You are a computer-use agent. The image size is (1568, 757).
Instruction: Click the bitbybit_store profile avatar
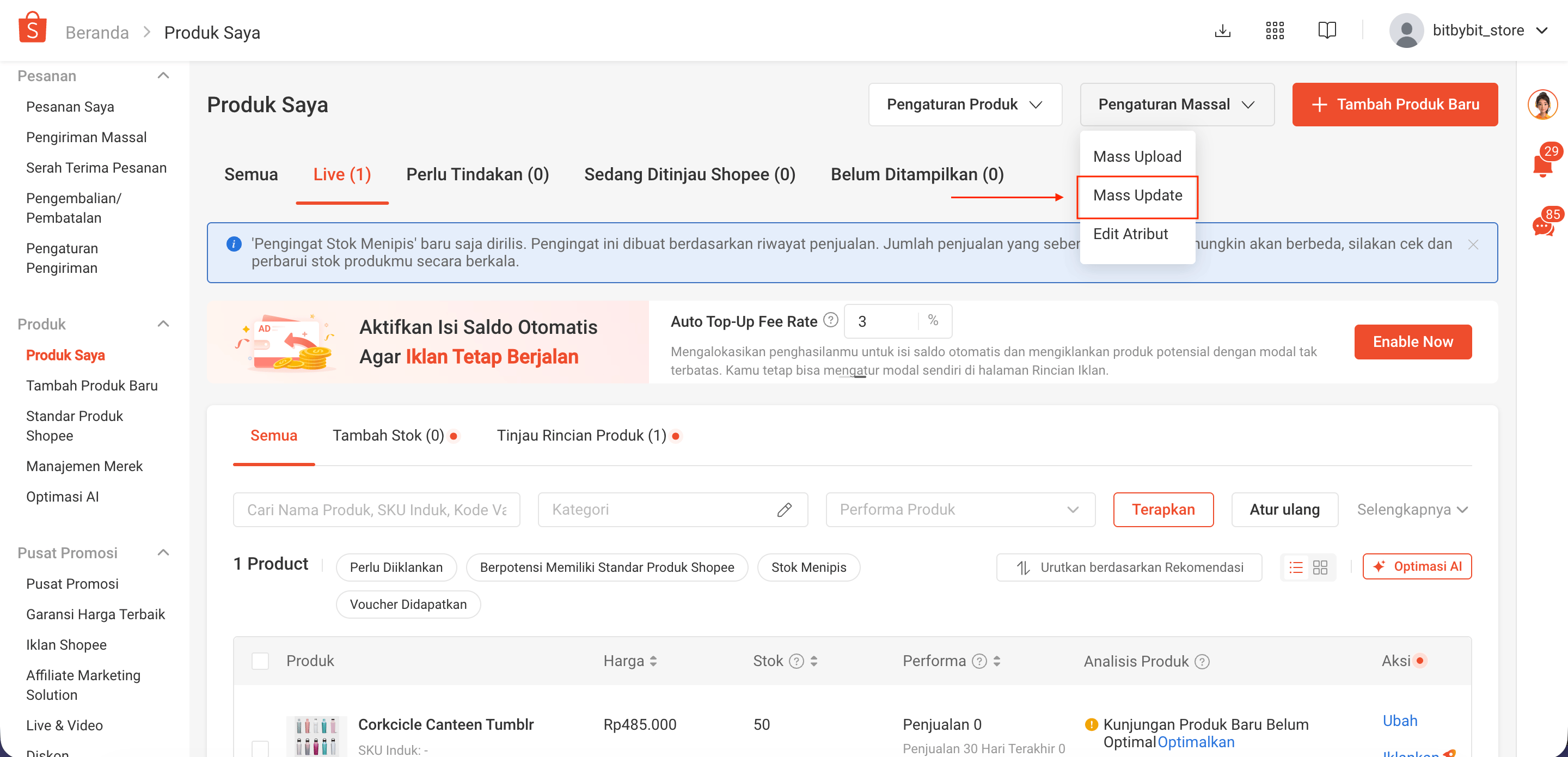coord(1406,30)
